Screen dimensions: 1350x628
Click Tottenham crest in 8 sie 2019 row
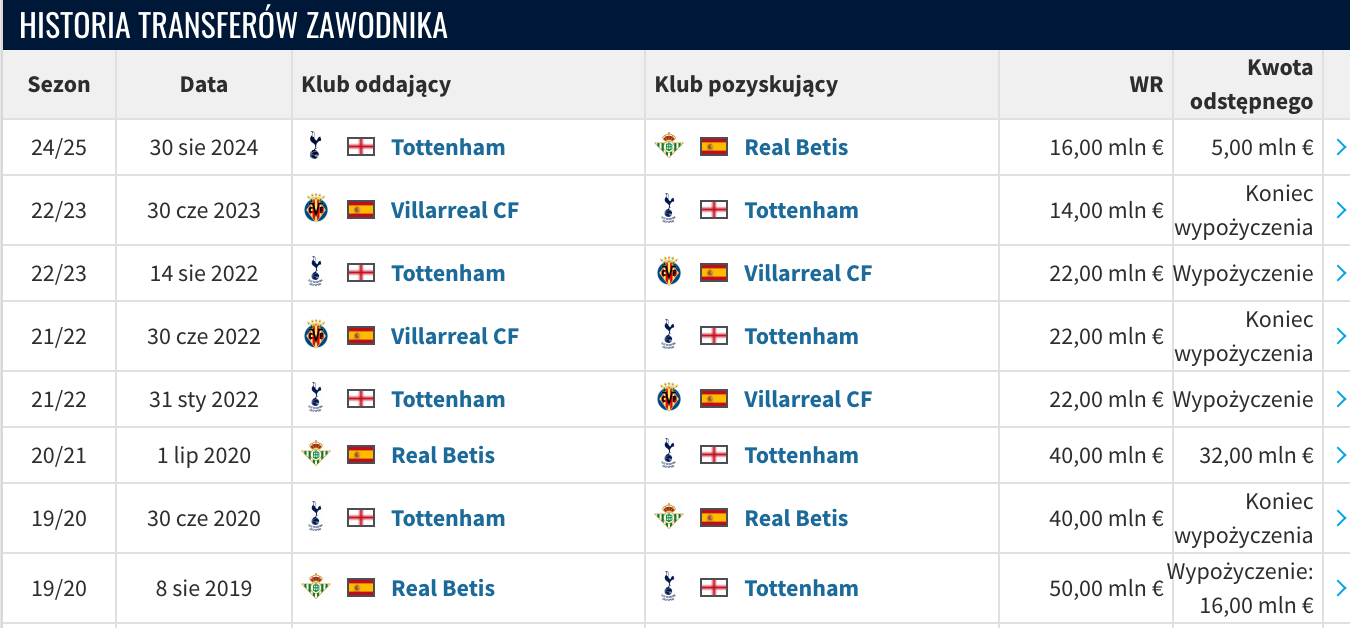669,588
